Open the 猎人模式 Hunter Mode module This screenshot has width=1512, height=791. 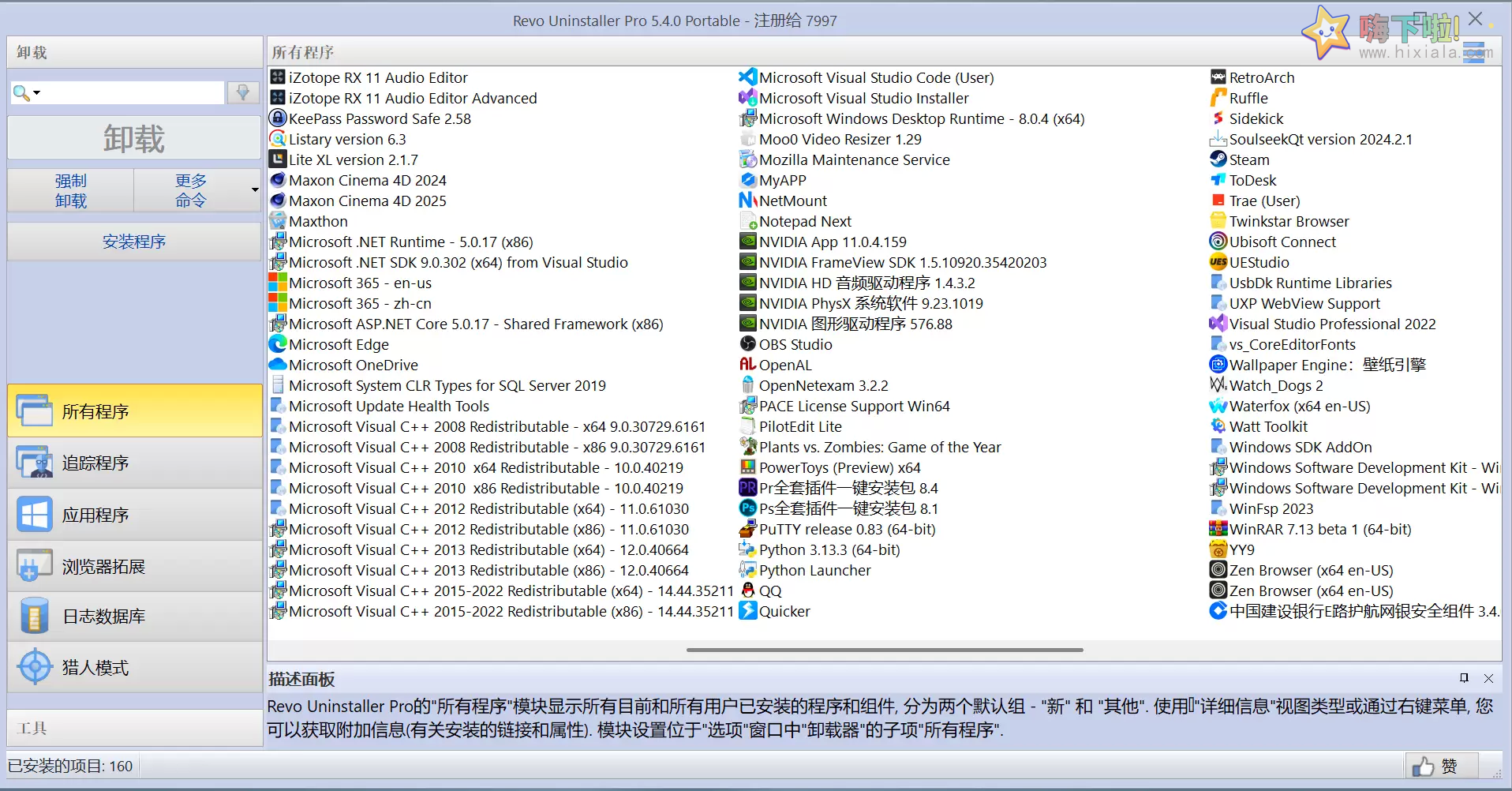[95, 667]
